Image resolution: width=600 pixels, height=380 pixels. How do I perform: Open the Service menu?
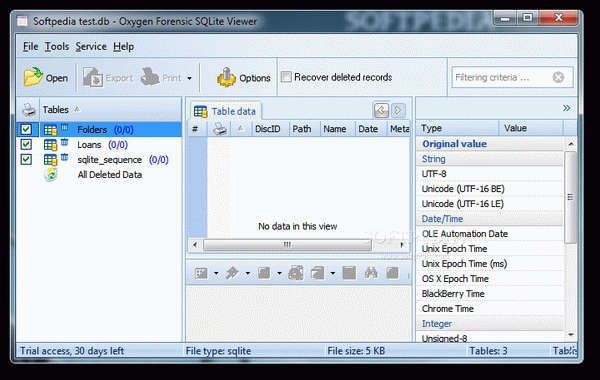click(91, 47)
